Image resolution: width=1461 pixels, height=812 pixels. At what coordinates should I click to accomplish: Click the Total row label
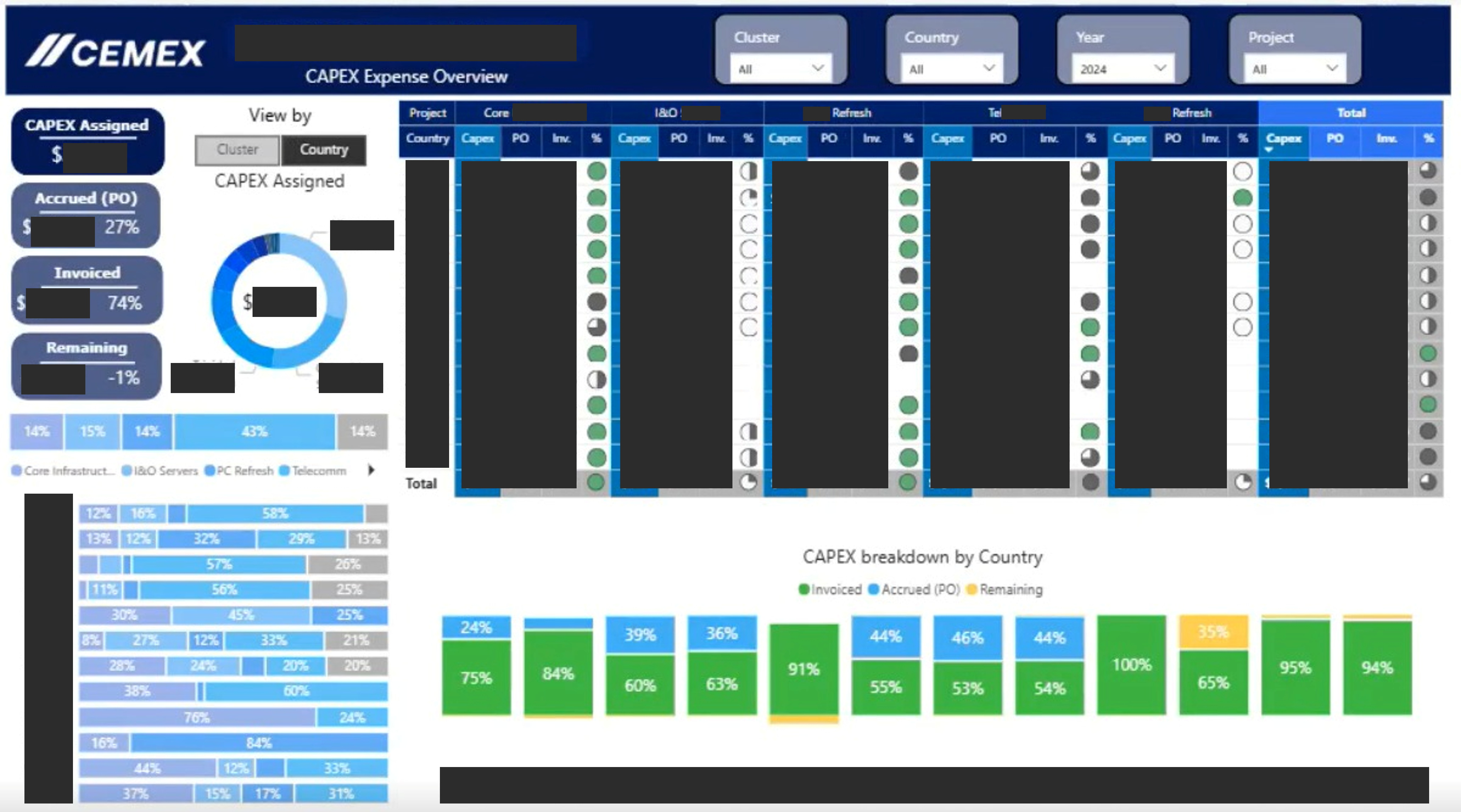pos(421,484)
